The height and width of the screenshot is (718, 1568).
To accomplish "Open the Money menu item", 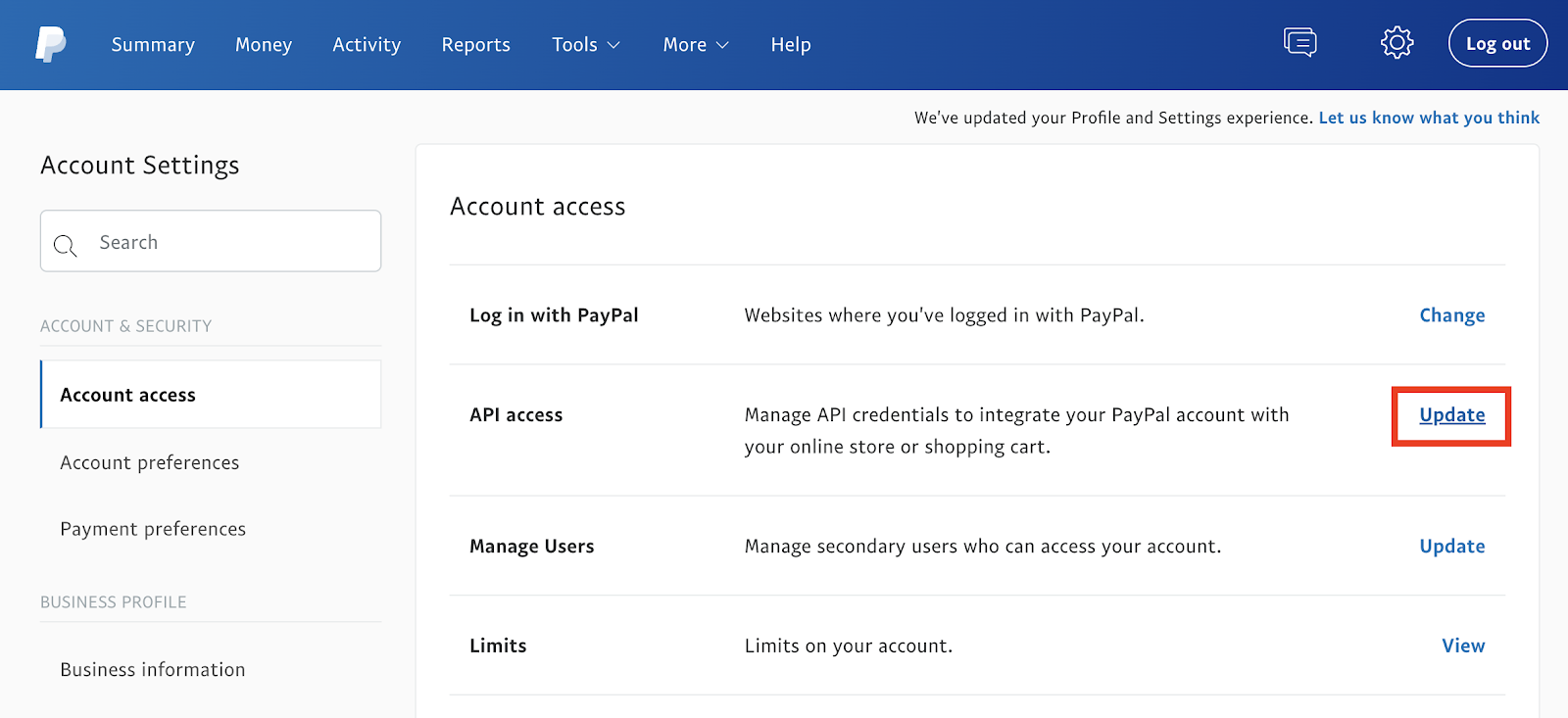I will coord(264,45).
